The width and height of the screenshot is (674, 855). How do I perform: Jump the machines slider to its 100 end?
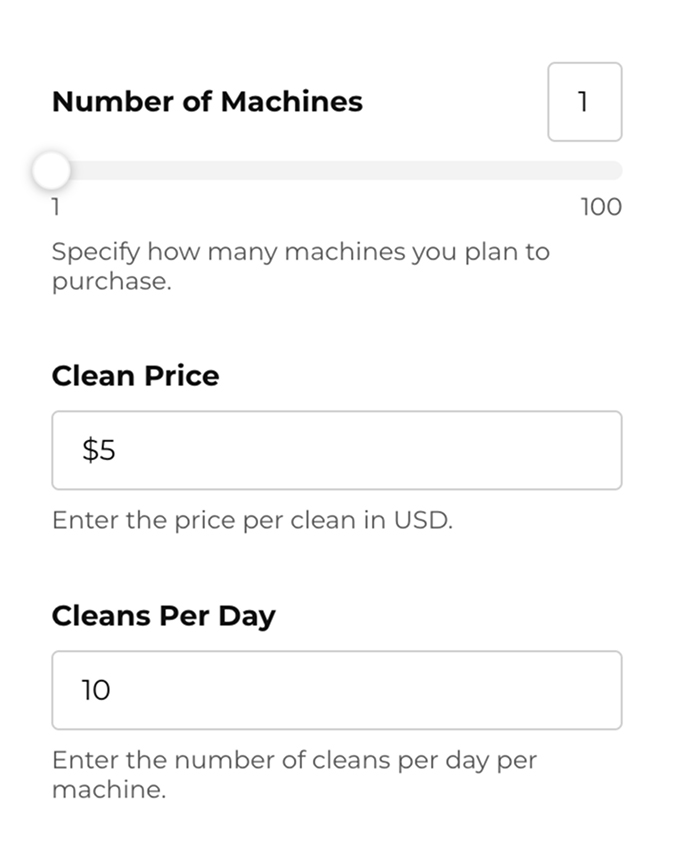(616, 171)
